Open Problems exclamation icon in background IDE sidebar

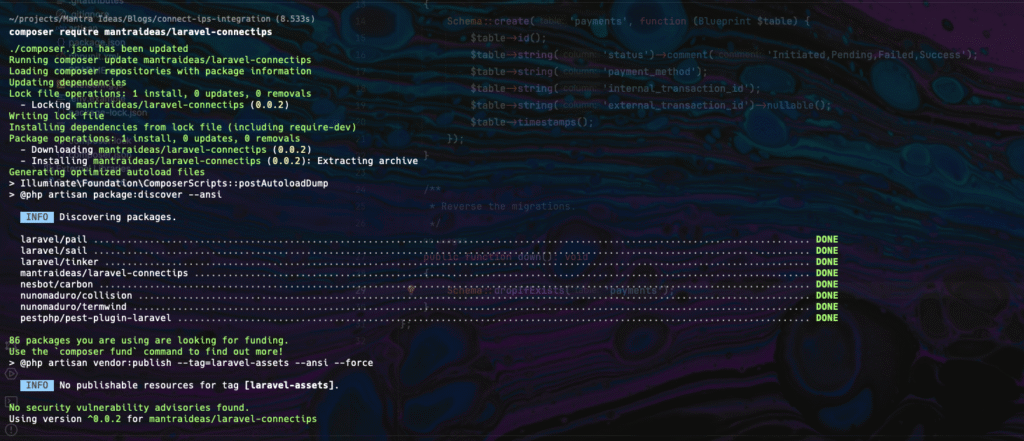coord(11,429)
